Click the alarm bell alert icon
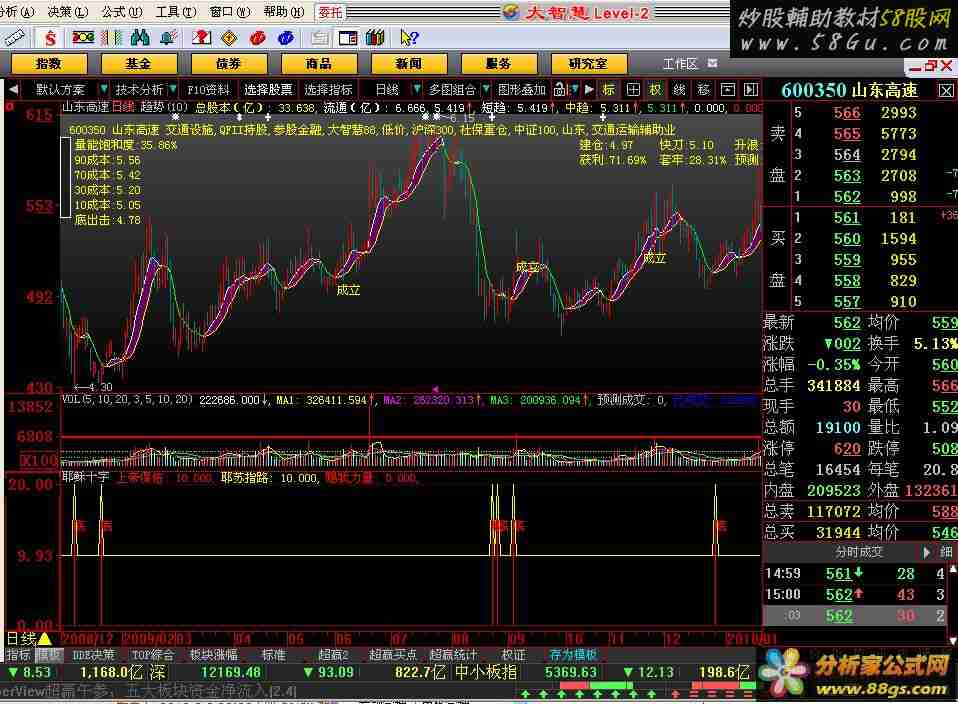This screenshot has width=958, height=704. pyautogui.click(x=168, y=38)
